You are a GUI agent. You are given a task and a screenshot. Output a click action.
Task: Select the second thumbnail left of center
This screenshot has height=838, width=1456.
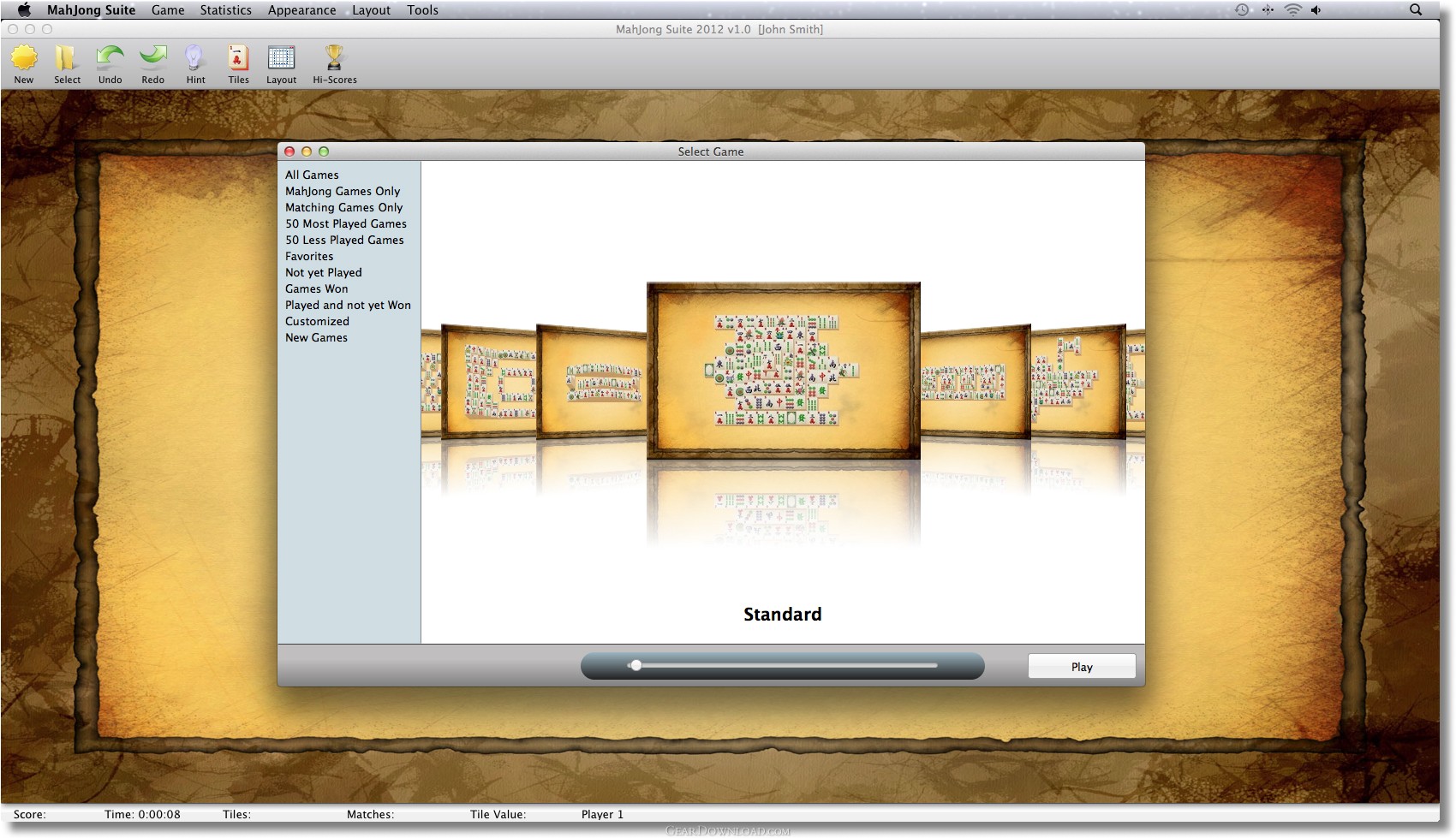pyautogui.click(x=489, y=381)
